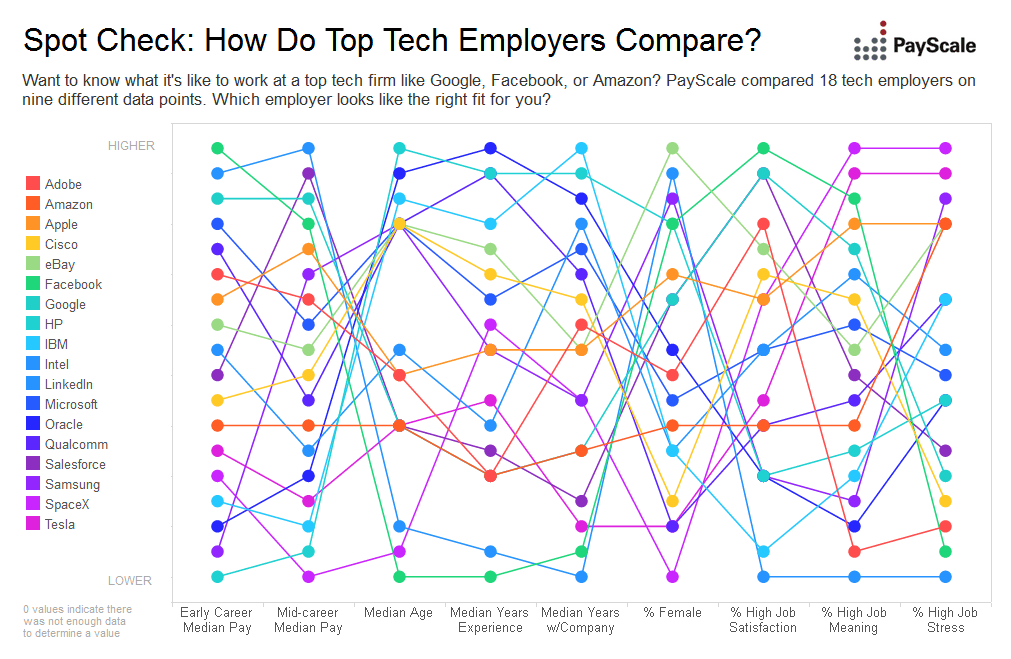Select the Cisco legend color square
This screenshot has width=1011, height=659.
pyautogui.click(x=33, y=244)
